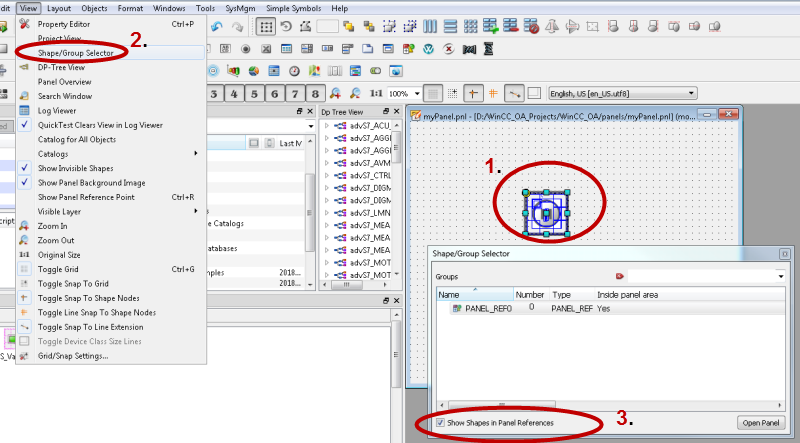Click the zoom in magnifier icon

tap(336, 93)
